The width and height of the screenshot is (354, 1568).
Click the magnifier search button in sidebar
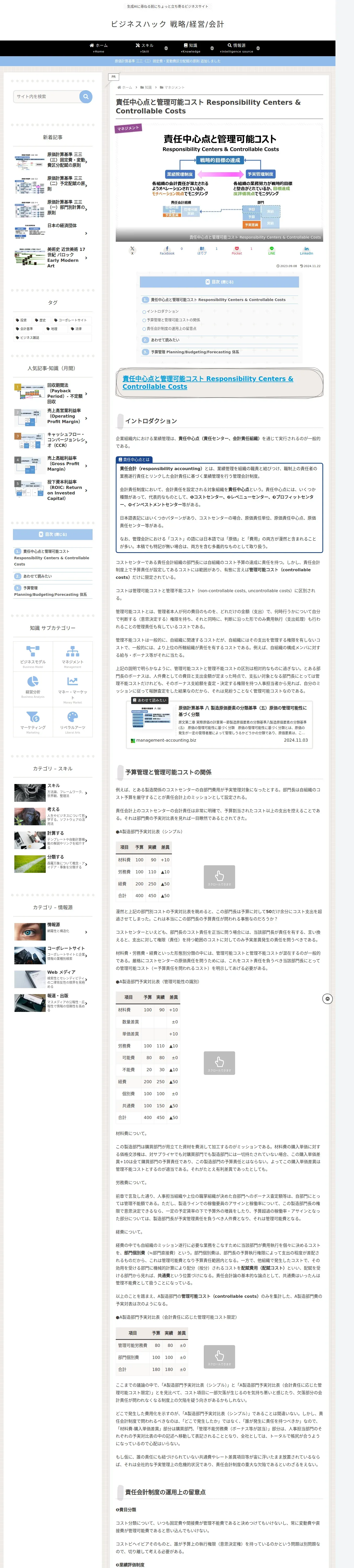[86, 96]
